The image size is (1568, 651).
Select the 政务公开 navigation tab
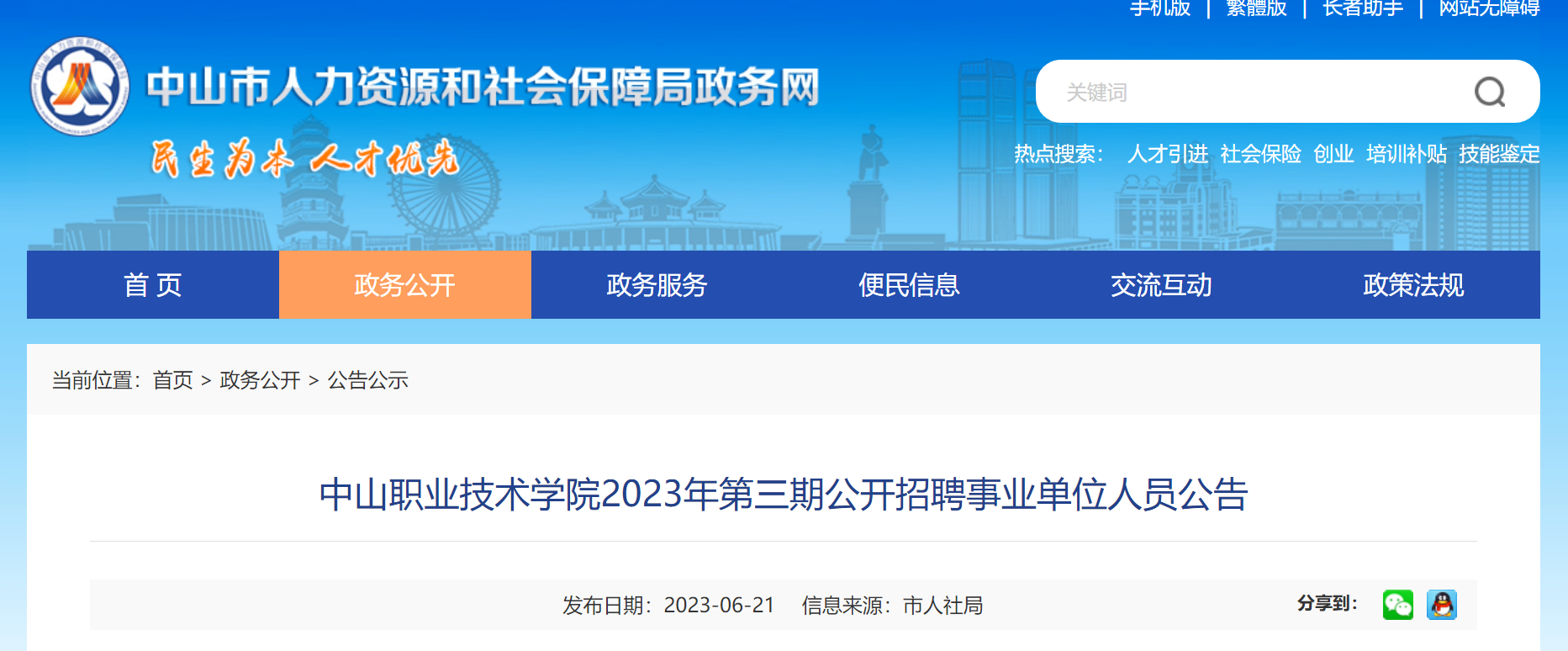pyautogui.click(x=404, y=285)
